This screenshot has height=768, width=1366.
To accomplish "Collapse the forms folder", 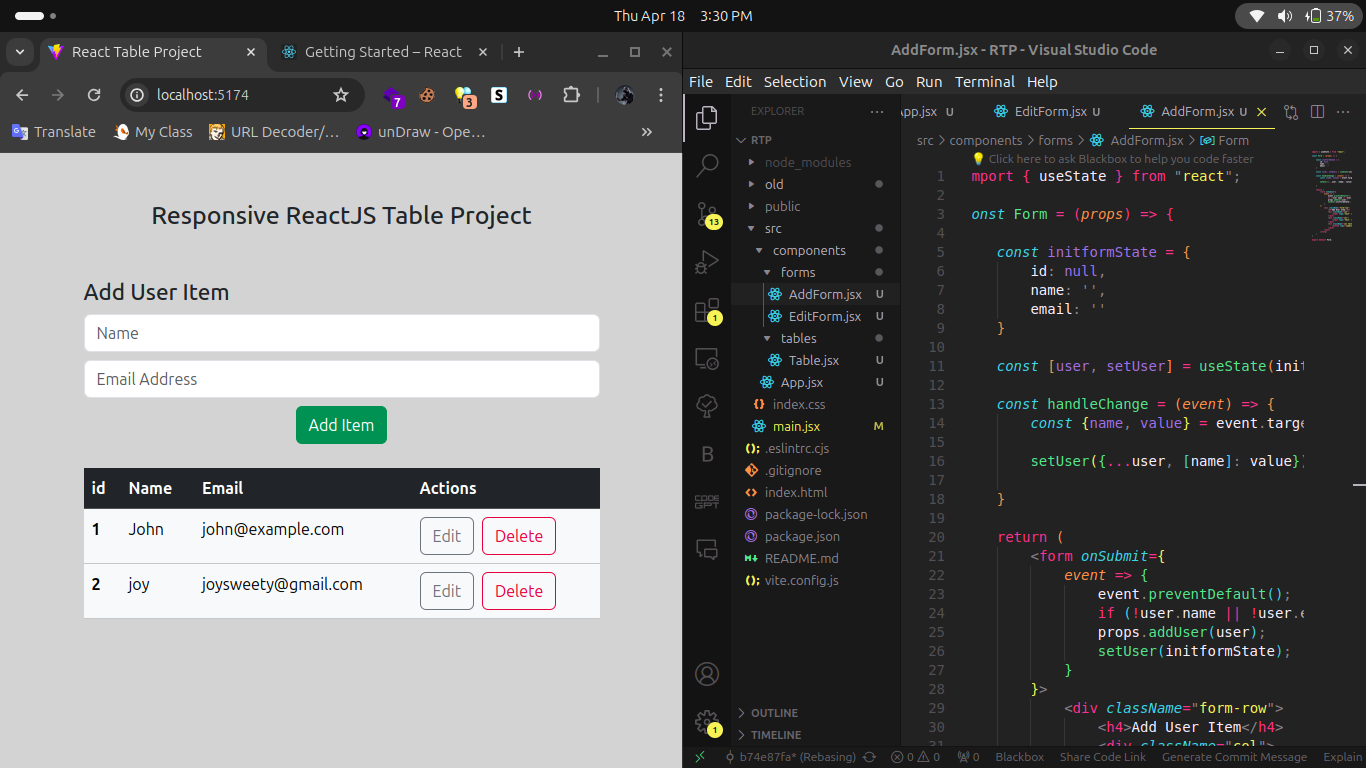I will (768, 272).
